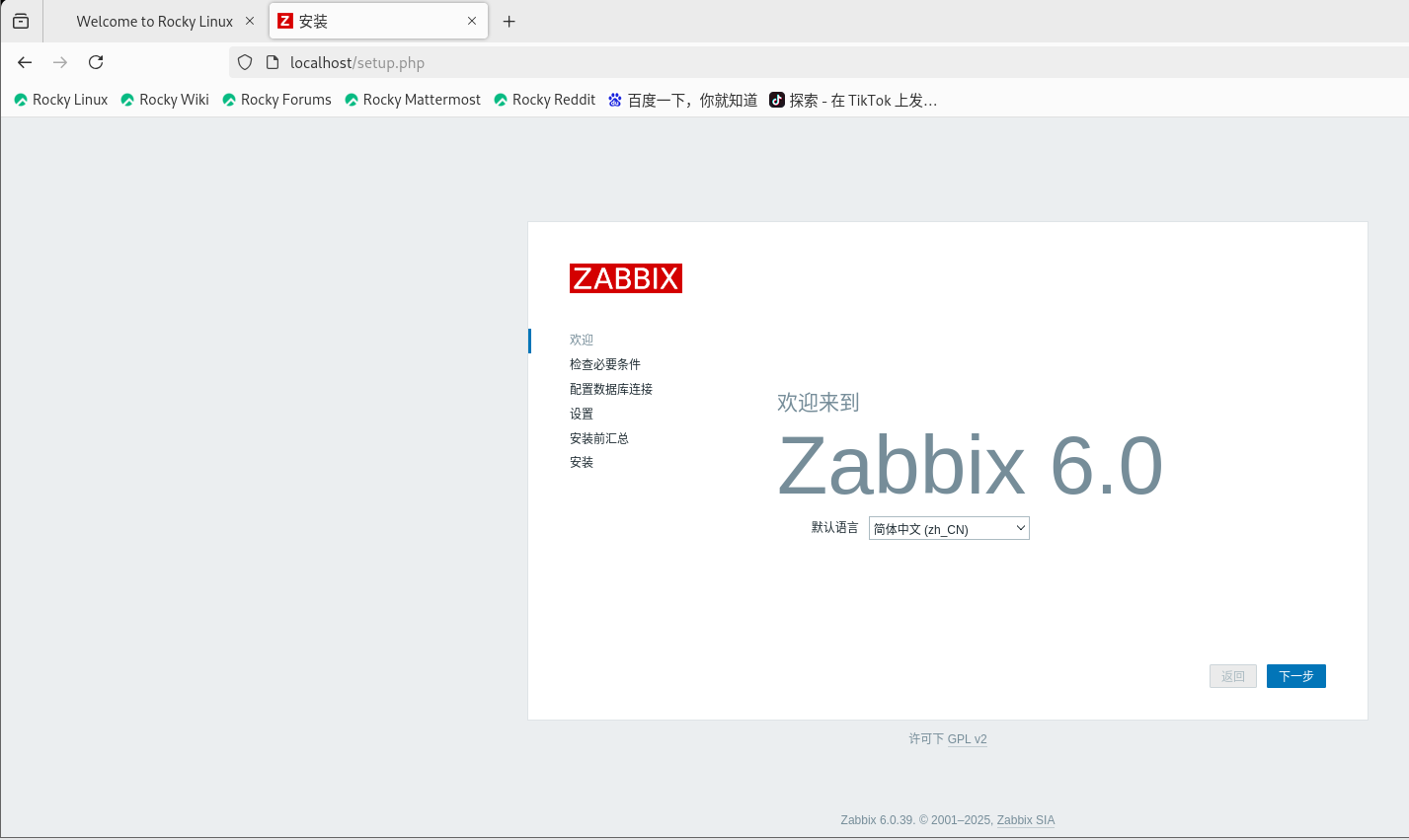Click the Zabbix favicon on the 安装 tab
Screen dimensions: 1409x840
[286, 21]
